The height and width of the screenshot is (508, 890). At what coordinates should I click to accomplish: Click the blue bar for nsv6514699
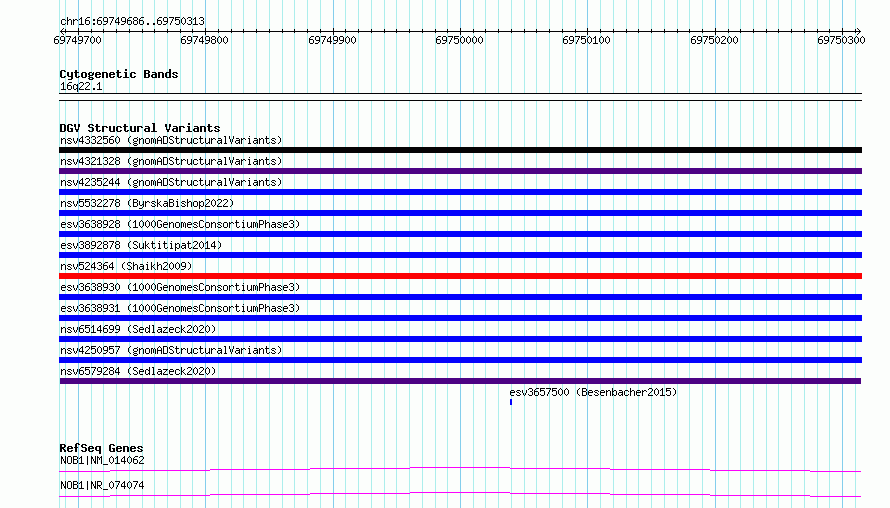pyautogui.click(x=460, y=339)
